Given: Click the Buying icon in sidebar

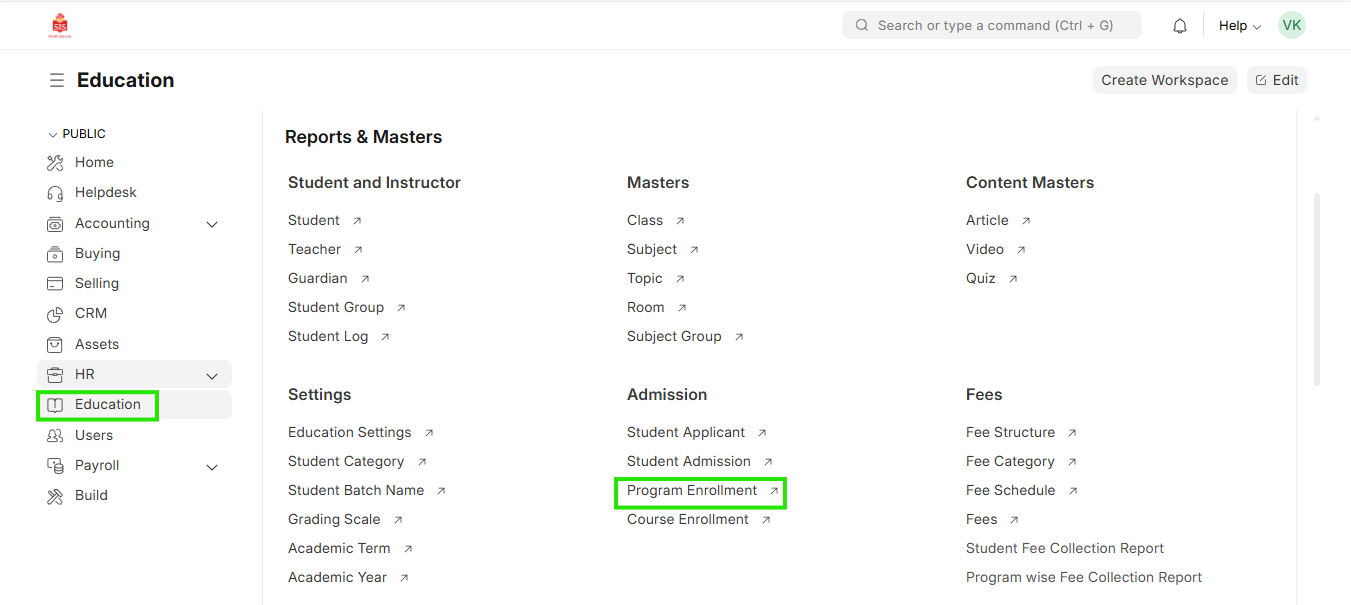Looking at the screenshot, I should [x=55, y=254].
